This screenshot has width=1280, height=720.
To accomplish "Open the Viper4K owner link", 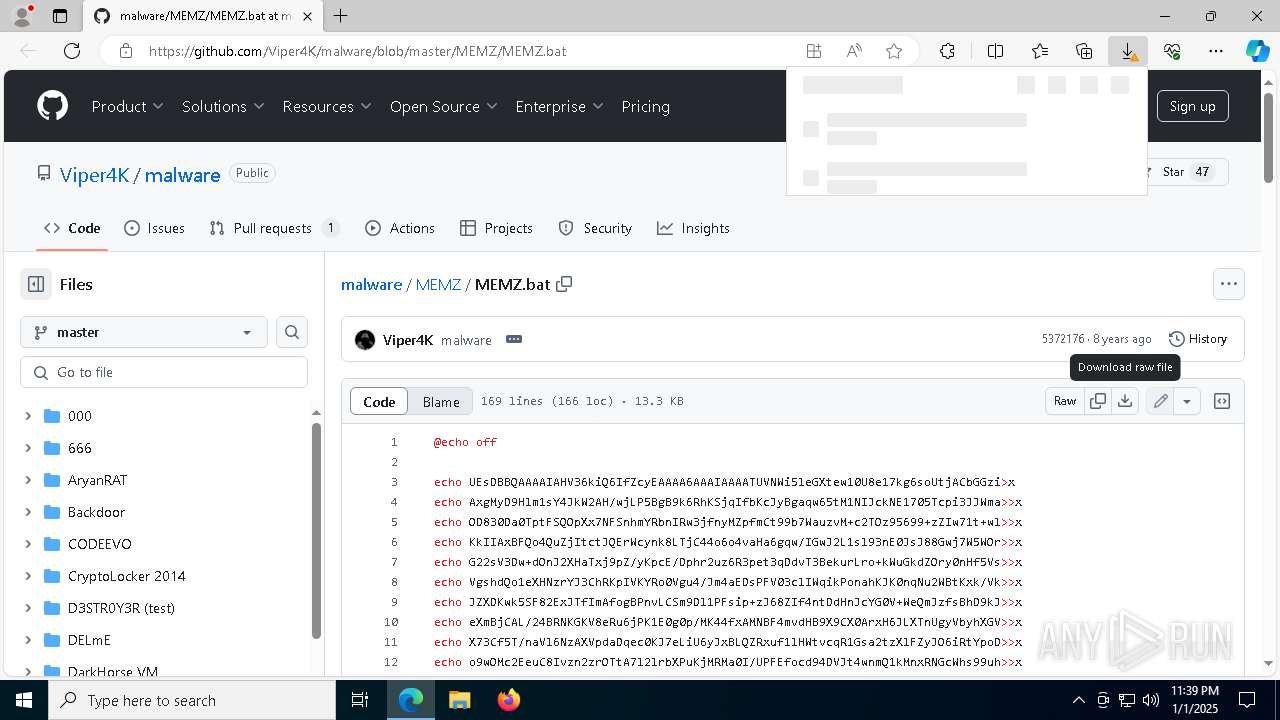I will 95,175.
